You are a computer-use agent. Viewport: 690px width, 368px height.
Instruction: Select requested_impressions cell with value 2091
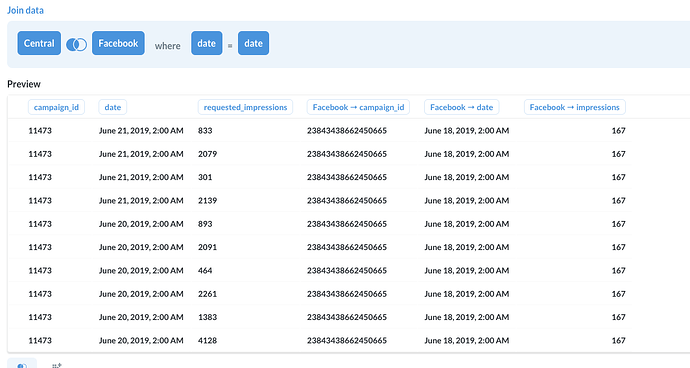207,247
